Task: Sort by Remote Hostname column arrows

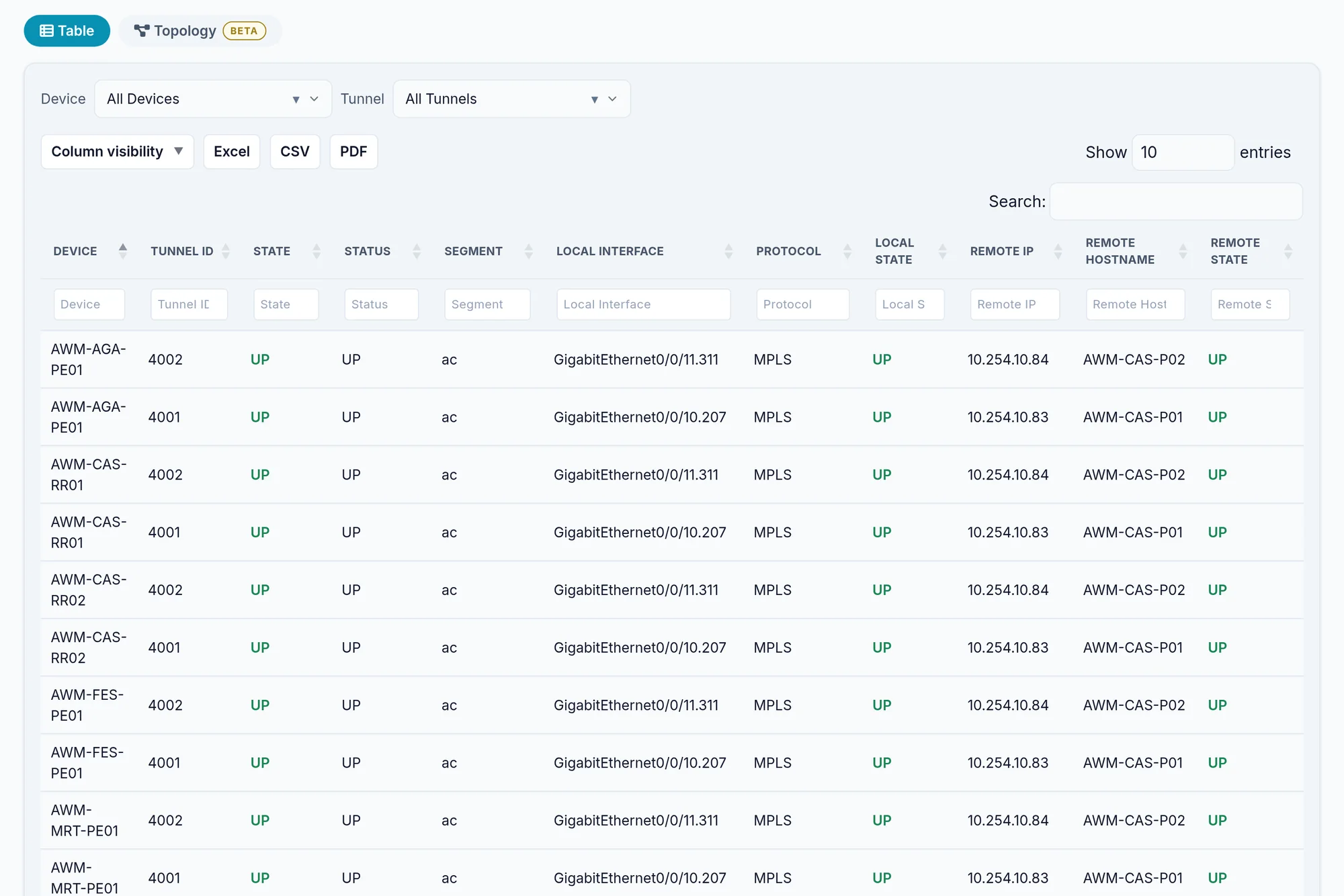Action: pos(1183,251)
